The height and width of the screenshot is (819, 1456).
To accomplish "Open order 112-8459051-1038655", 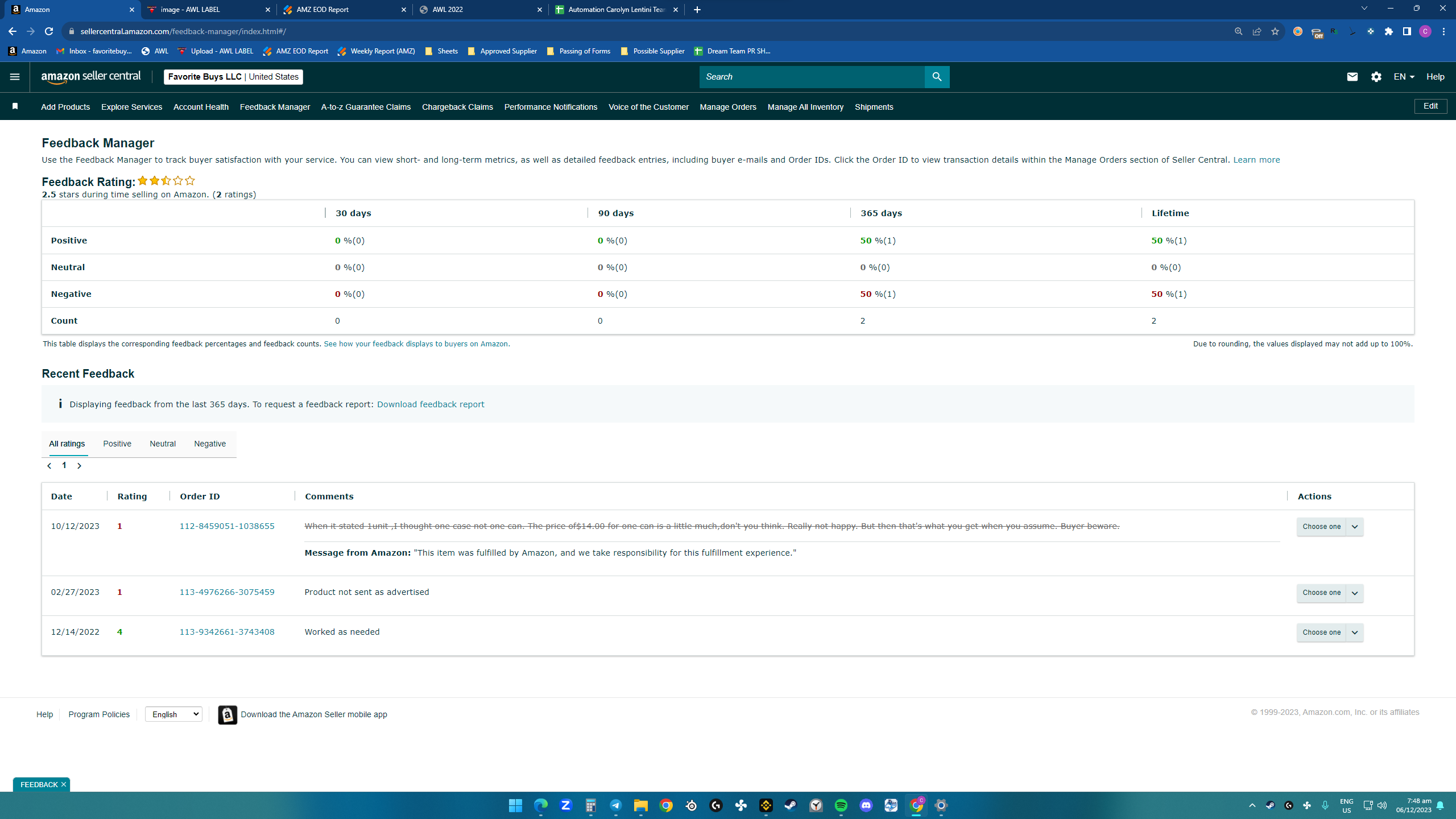I will point(227,526).
